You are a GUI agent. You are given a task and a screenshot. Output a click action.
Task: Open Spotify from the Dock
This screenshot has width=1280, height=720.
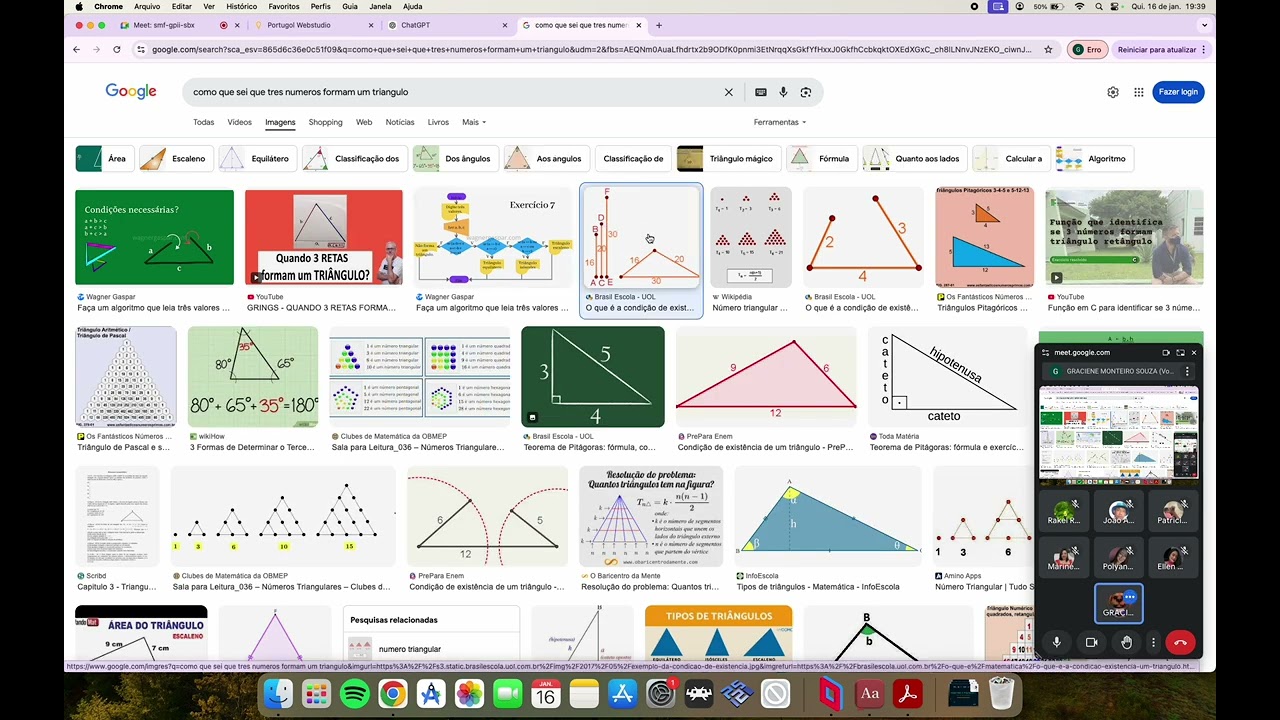click(354, 693)
